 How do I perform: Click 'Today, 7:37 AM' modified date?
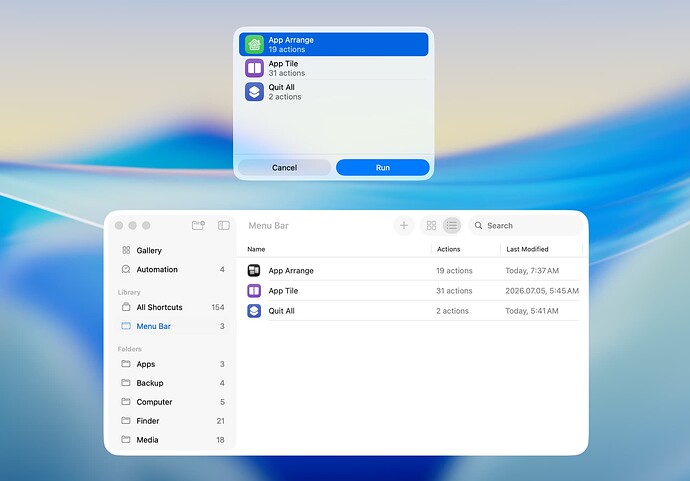[532, 271]
